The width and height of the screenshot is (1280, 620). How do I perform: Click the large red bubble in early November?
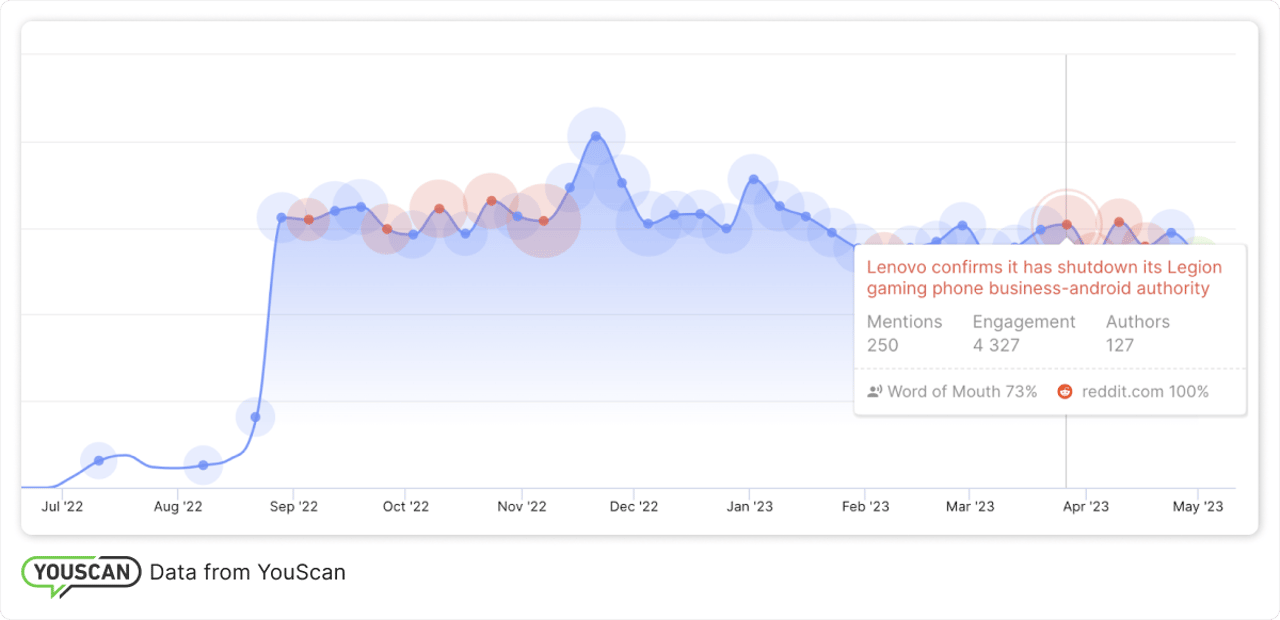click(x=543, y=221)
